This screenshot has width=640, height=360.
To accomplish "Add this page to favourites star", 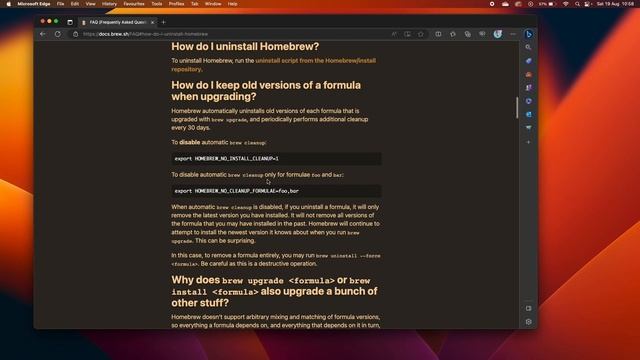I will 421,34.
